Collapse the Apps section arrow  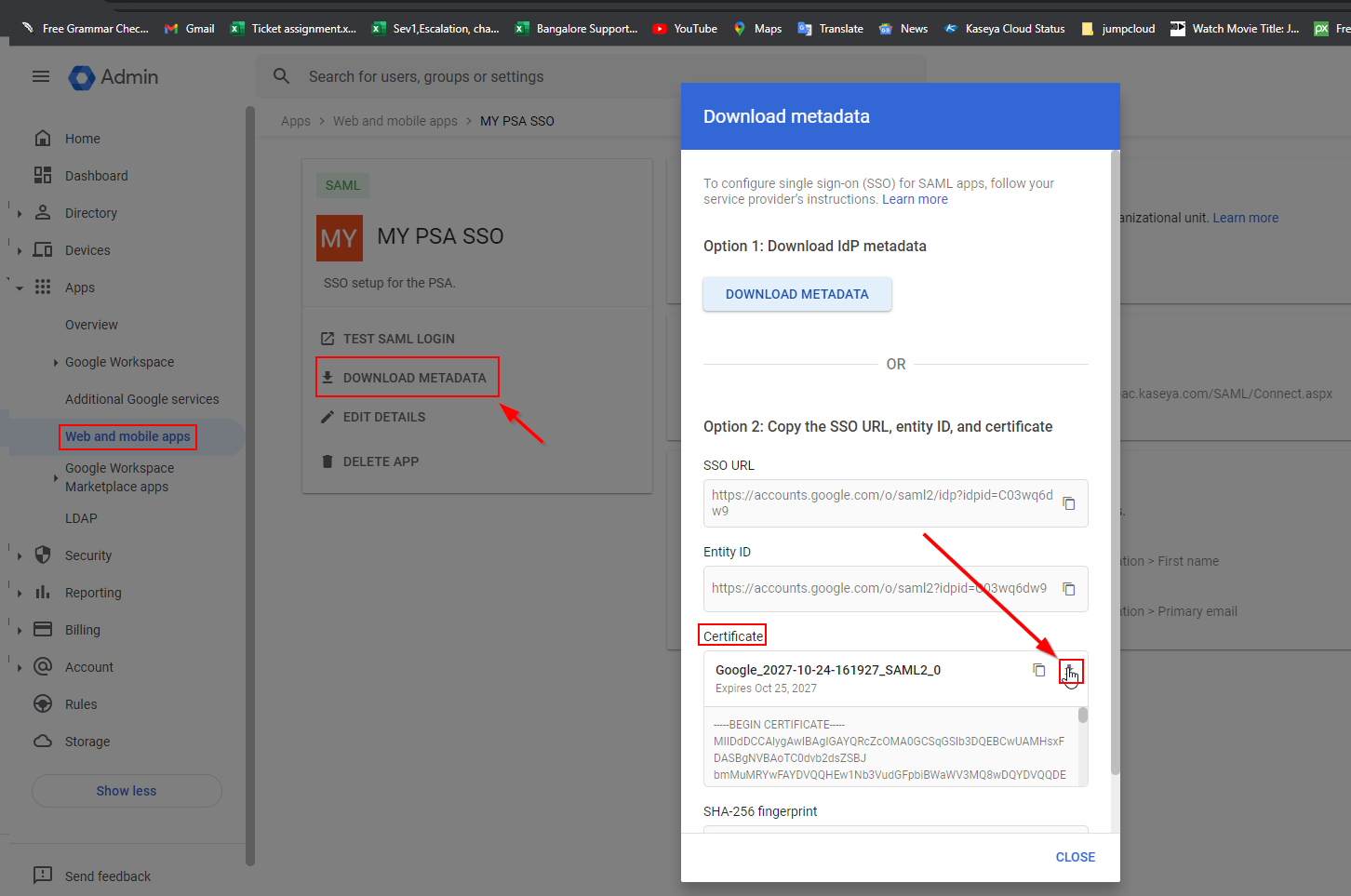[20, 288]
